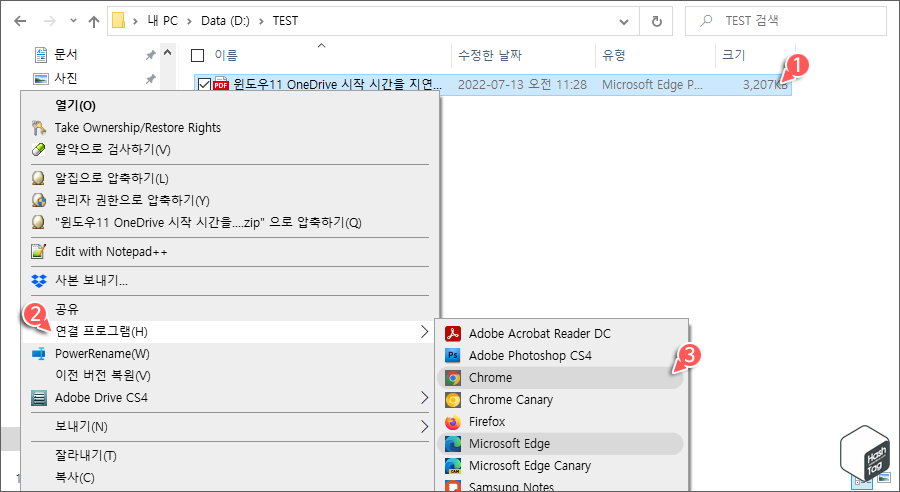Click the 알집 egg icon
The height and width of the screenshot is (492, 900).
pos(38,179)
